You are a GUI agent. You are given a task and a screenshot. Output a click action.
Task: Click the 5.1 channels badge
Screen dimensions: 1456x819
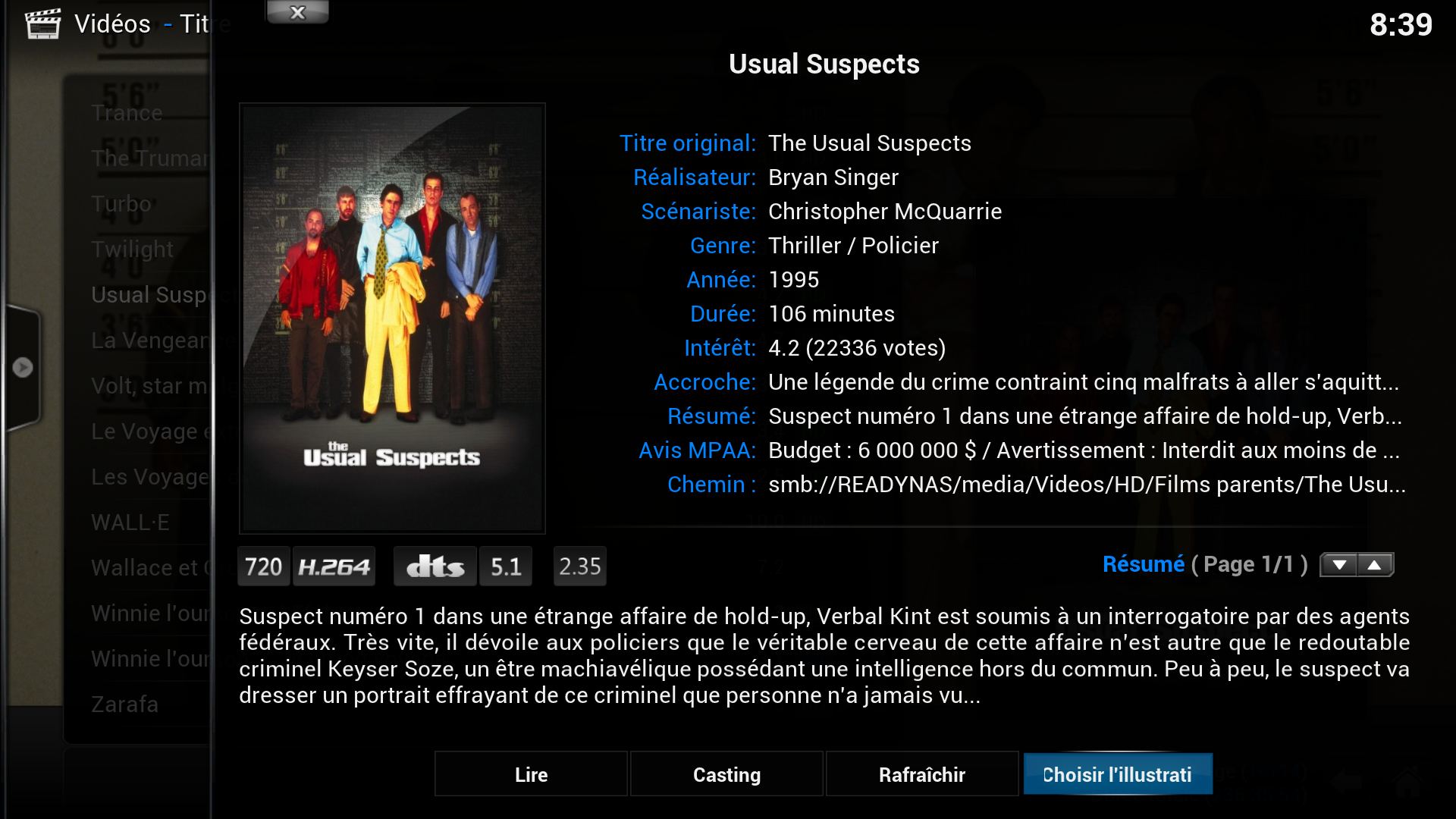coord(506,566)
